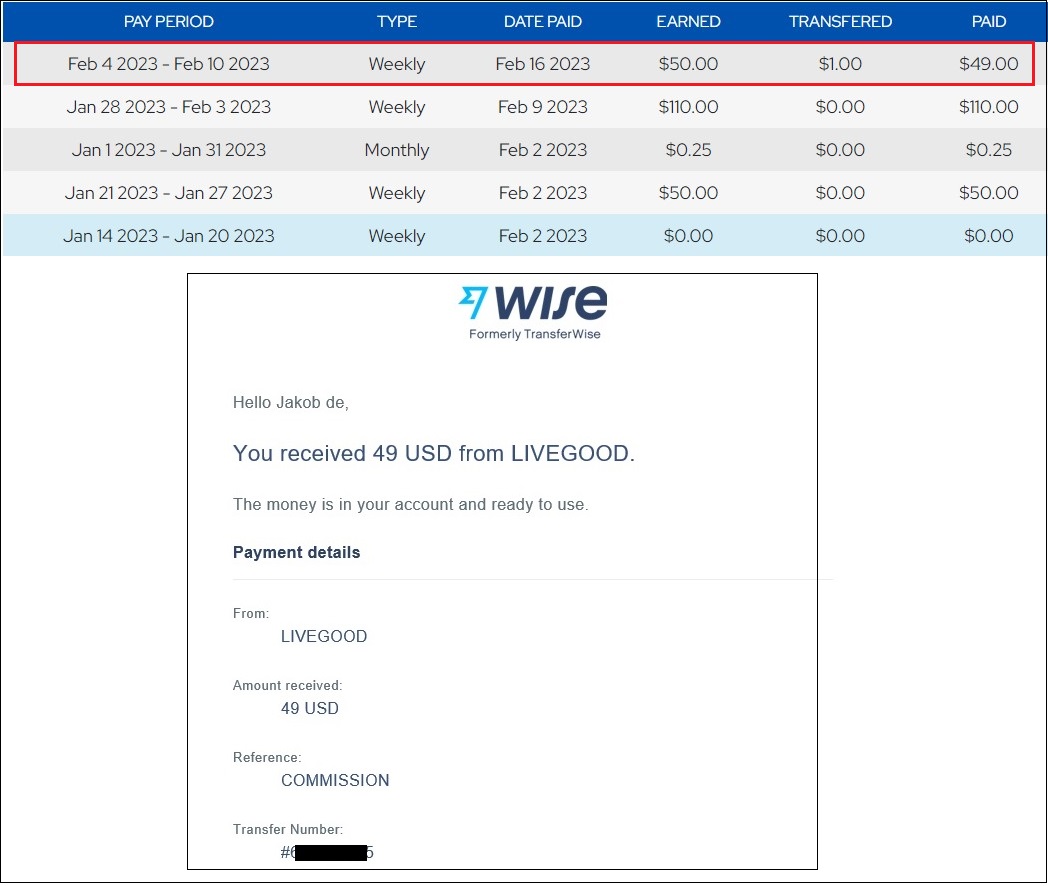The height and width of the screenshot is (886, 1048).
Task: Click the 'Hello Jakob de,' greeting
Action: (x=291, y=402)
